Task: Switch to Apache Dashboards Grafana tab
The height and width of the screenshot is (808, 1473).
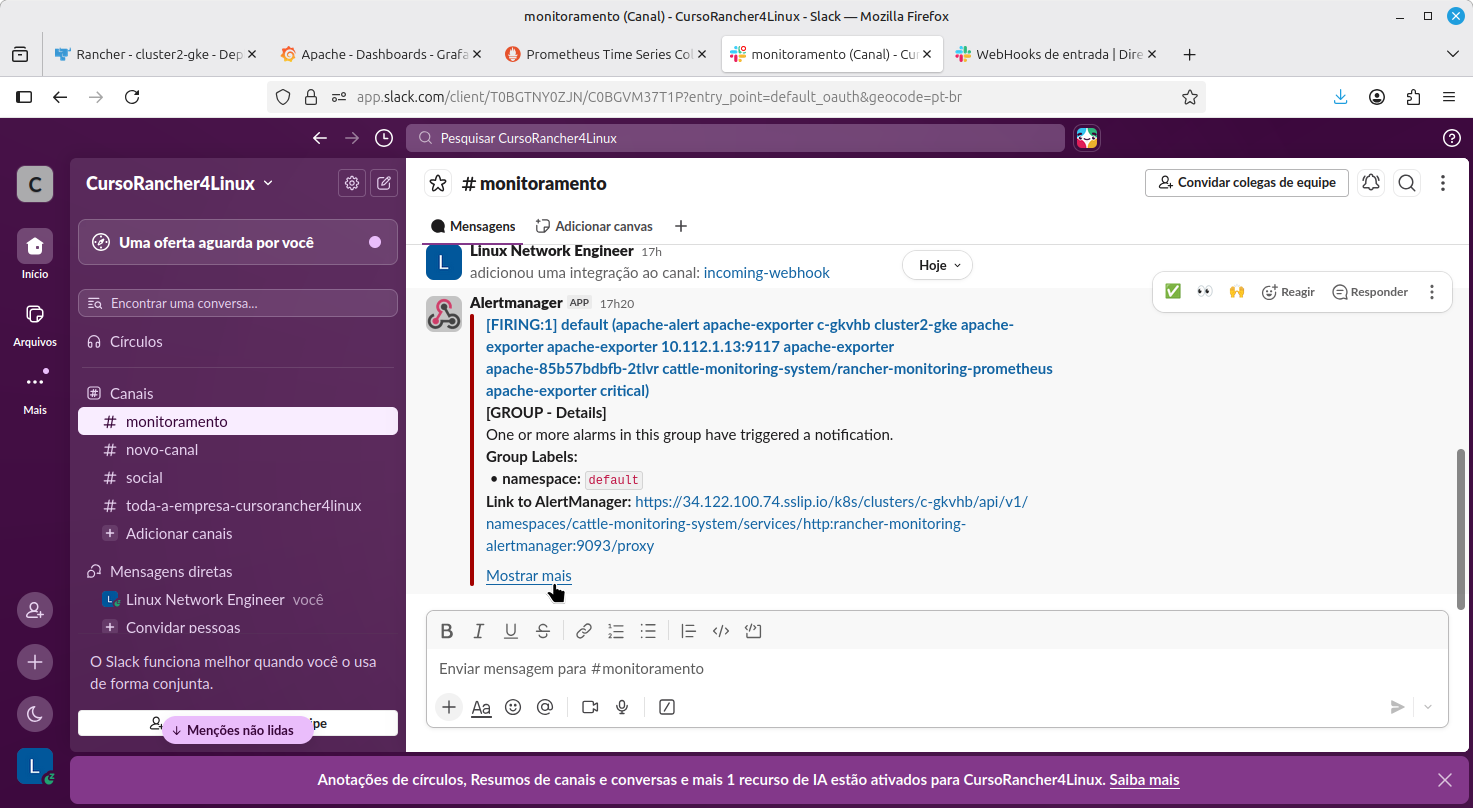Action: [x=381, y=54]
